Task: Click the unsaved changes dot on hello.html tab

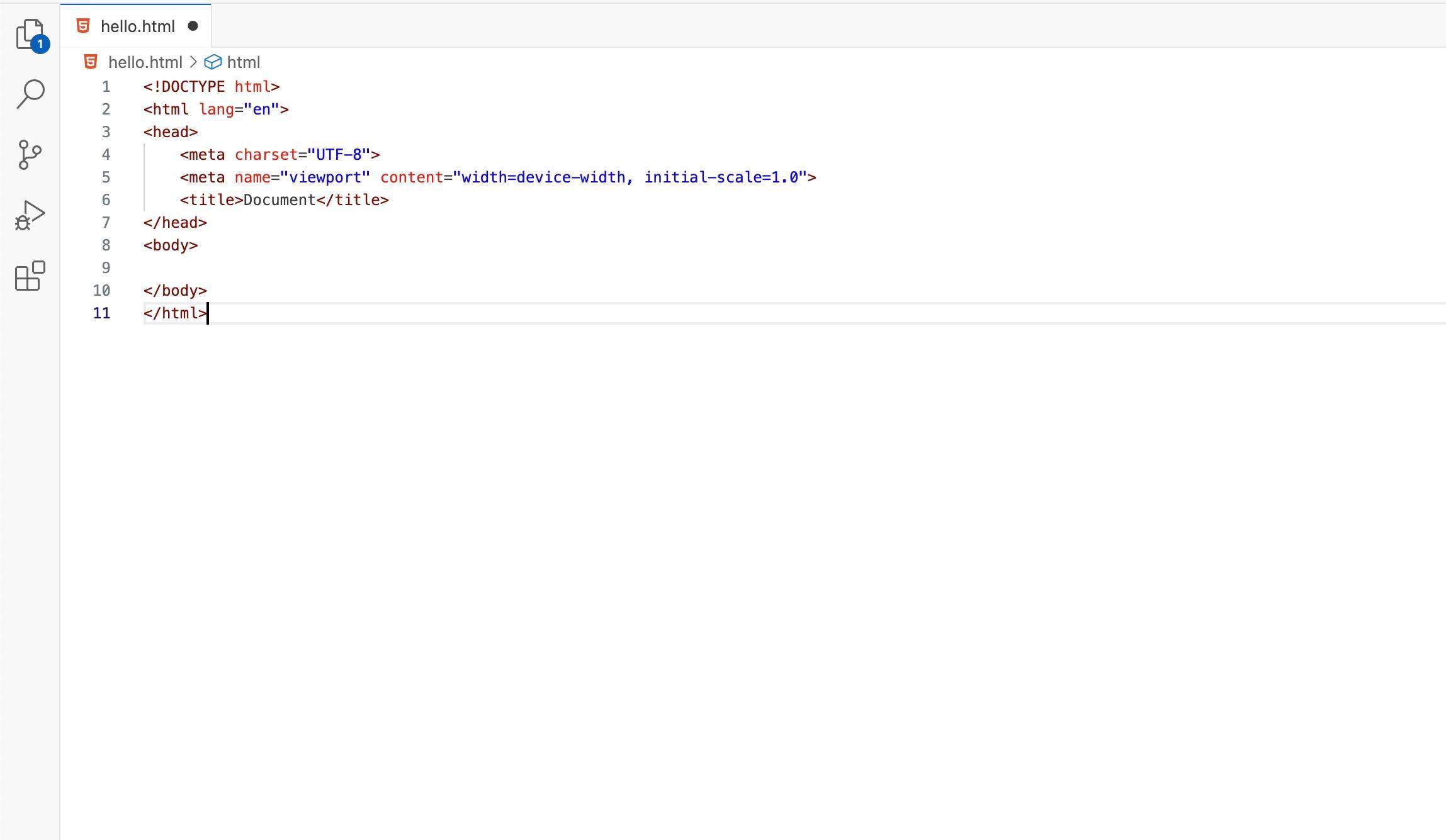Action: tap(193, 26)
